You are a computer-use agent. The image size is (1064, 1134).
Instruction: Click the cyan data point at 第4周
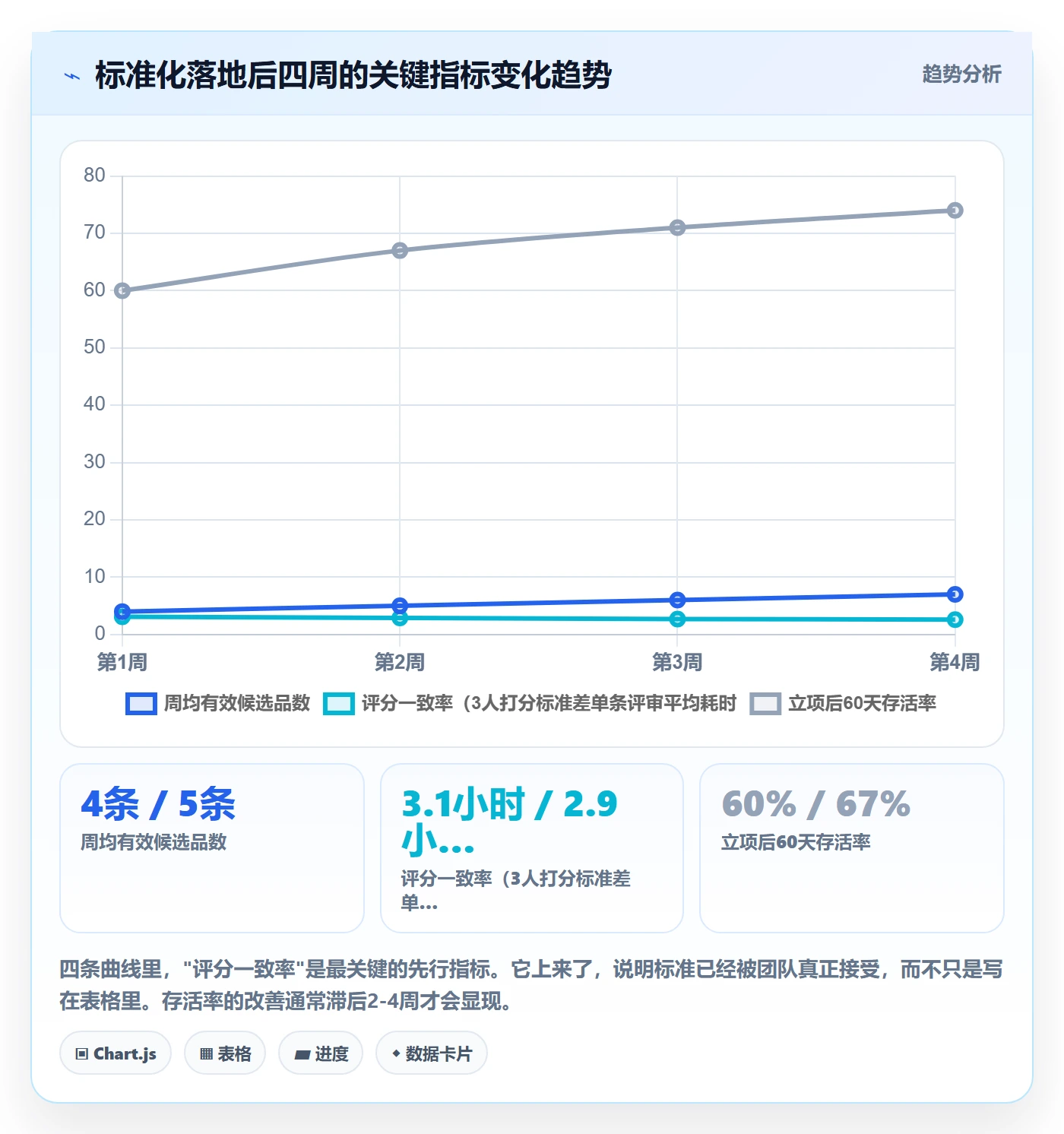(955, 619)
